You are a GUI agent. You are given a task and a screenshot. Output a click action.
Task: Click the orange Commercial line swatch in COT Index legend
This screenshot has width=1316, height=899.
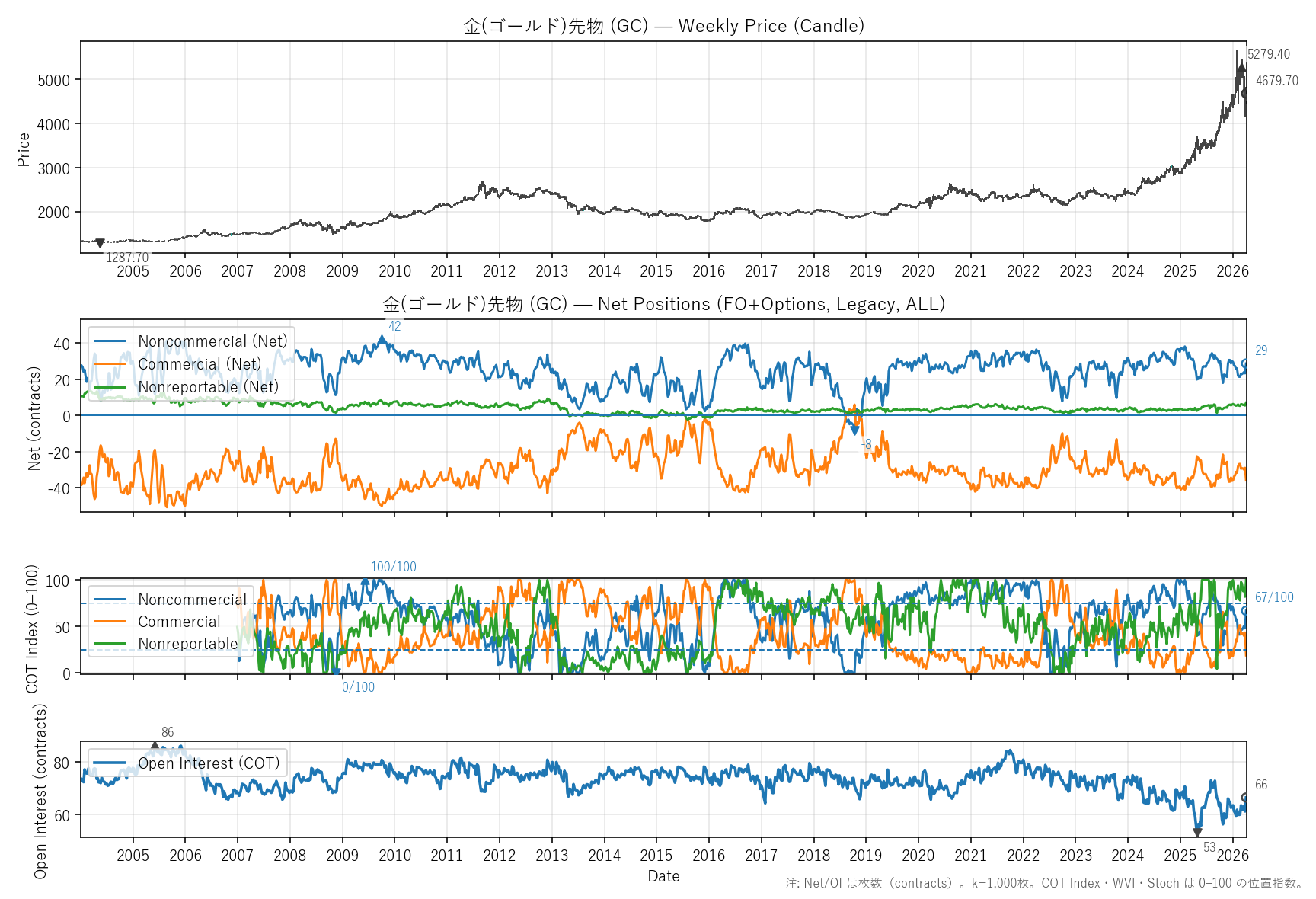(x=110, y=622)
